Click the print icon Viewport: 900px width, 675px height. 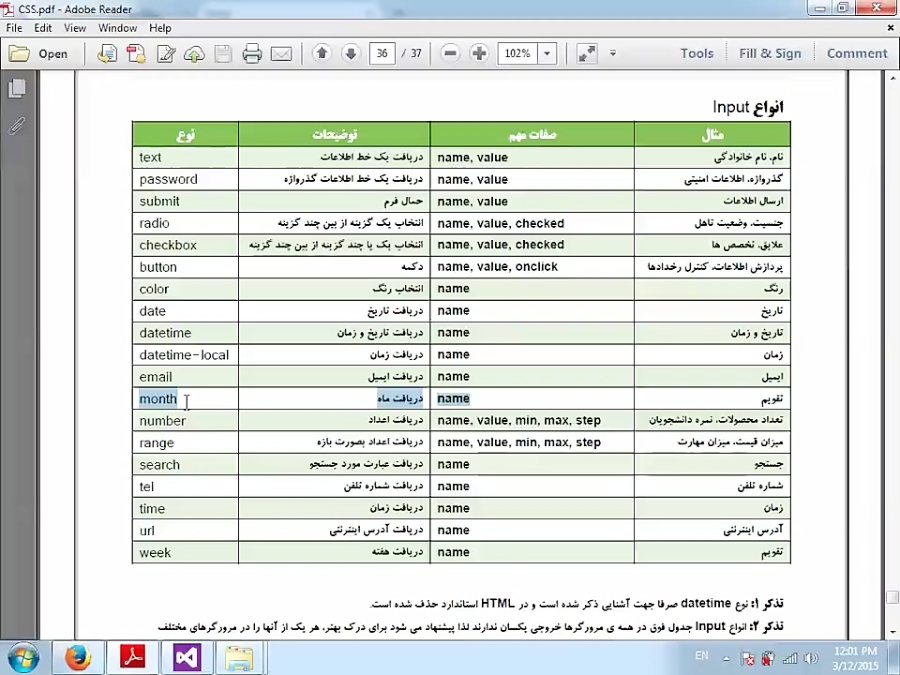pyautogui.click(x=252, y=54)
